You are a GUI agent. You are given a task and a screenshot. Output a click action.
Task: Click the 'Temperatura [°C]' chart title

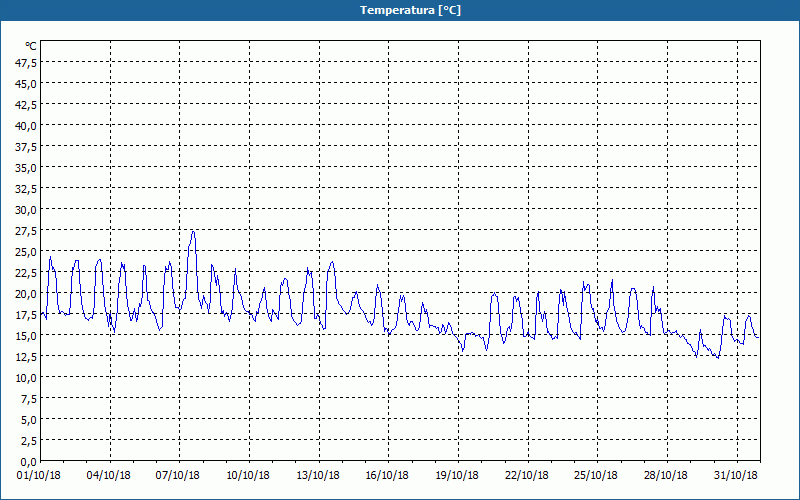pos(410,10)
